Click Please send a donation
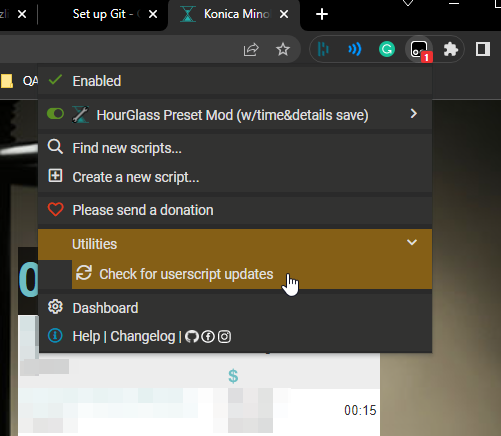The height and width of the screenshot is (436, 501). click(143, 210)
